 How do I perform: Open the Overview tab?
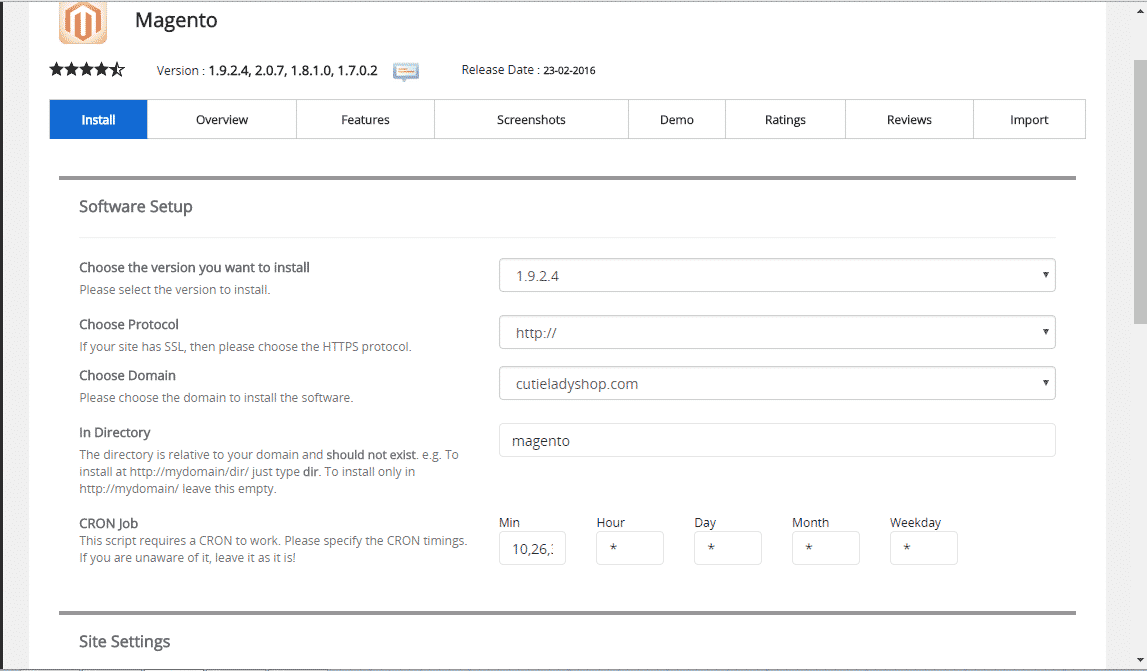tap(222, 119)
